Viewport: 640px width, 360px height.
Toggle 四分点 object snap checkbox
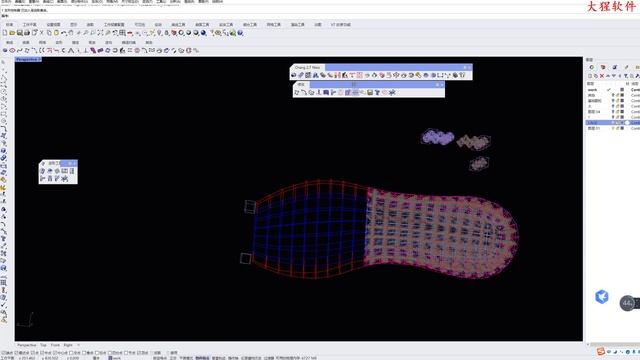tap(110, 353)
